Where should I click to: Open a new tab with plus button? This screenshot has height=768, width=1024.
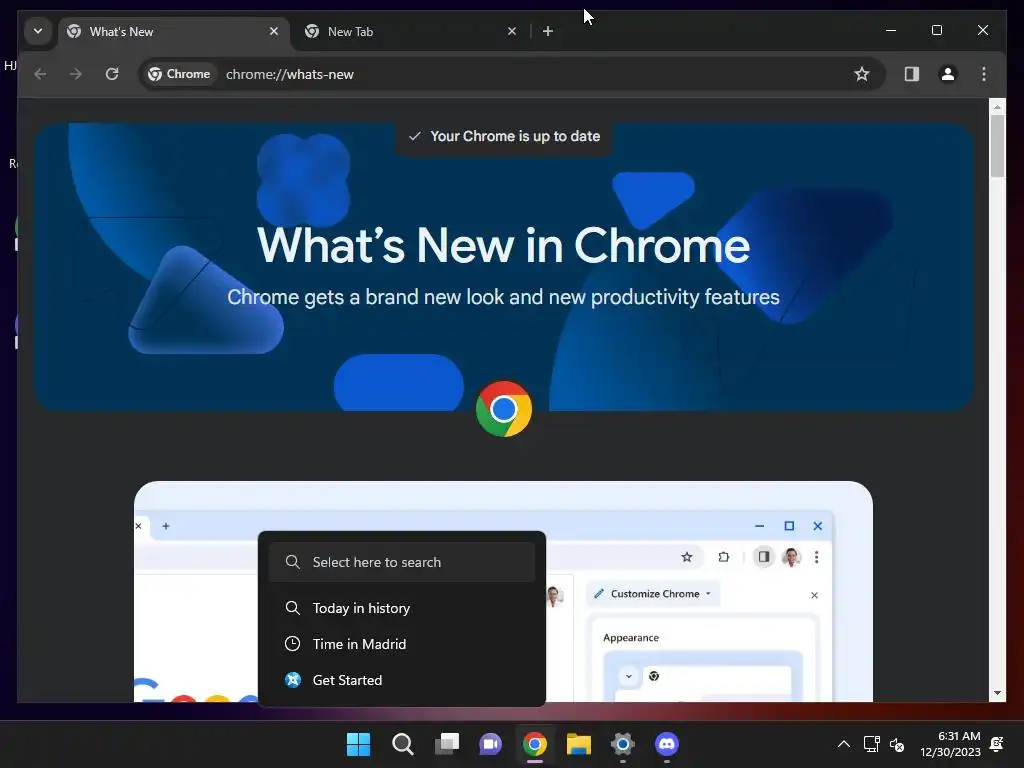(548, 31)
